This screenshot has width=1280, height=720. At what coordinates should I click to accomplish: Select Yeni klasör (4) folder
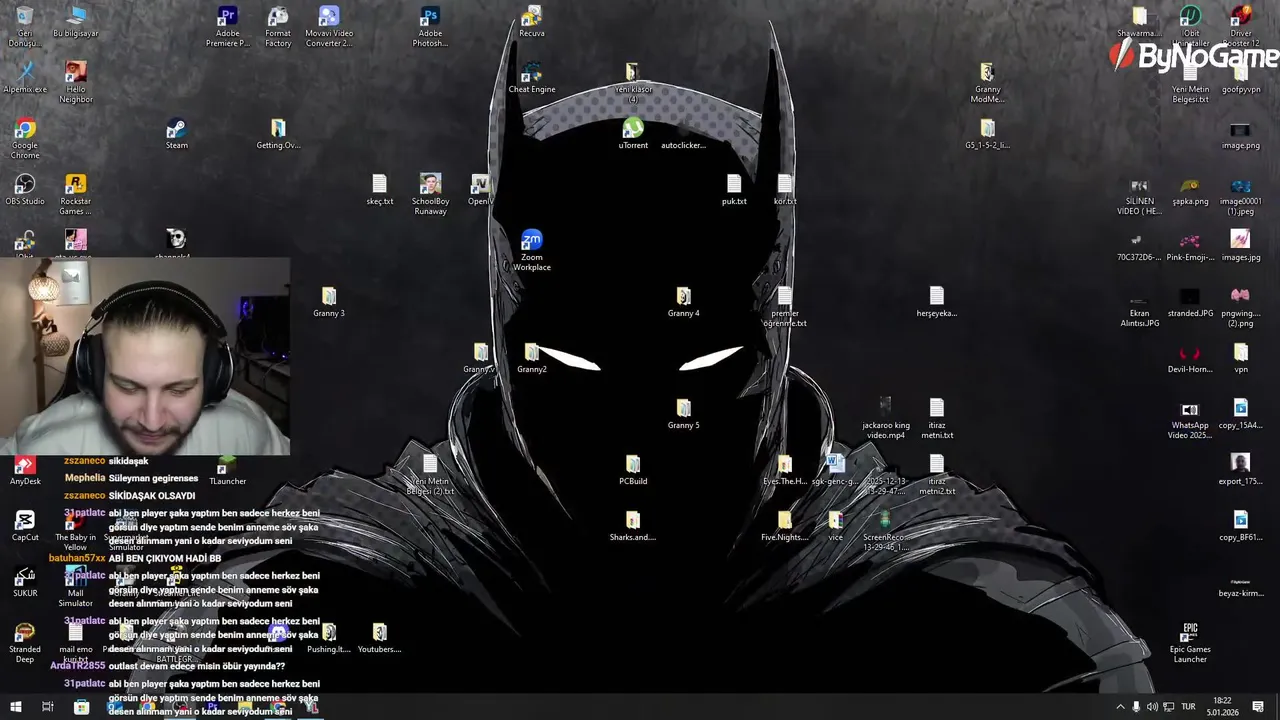pyautogui.click(x=633, y=82)
